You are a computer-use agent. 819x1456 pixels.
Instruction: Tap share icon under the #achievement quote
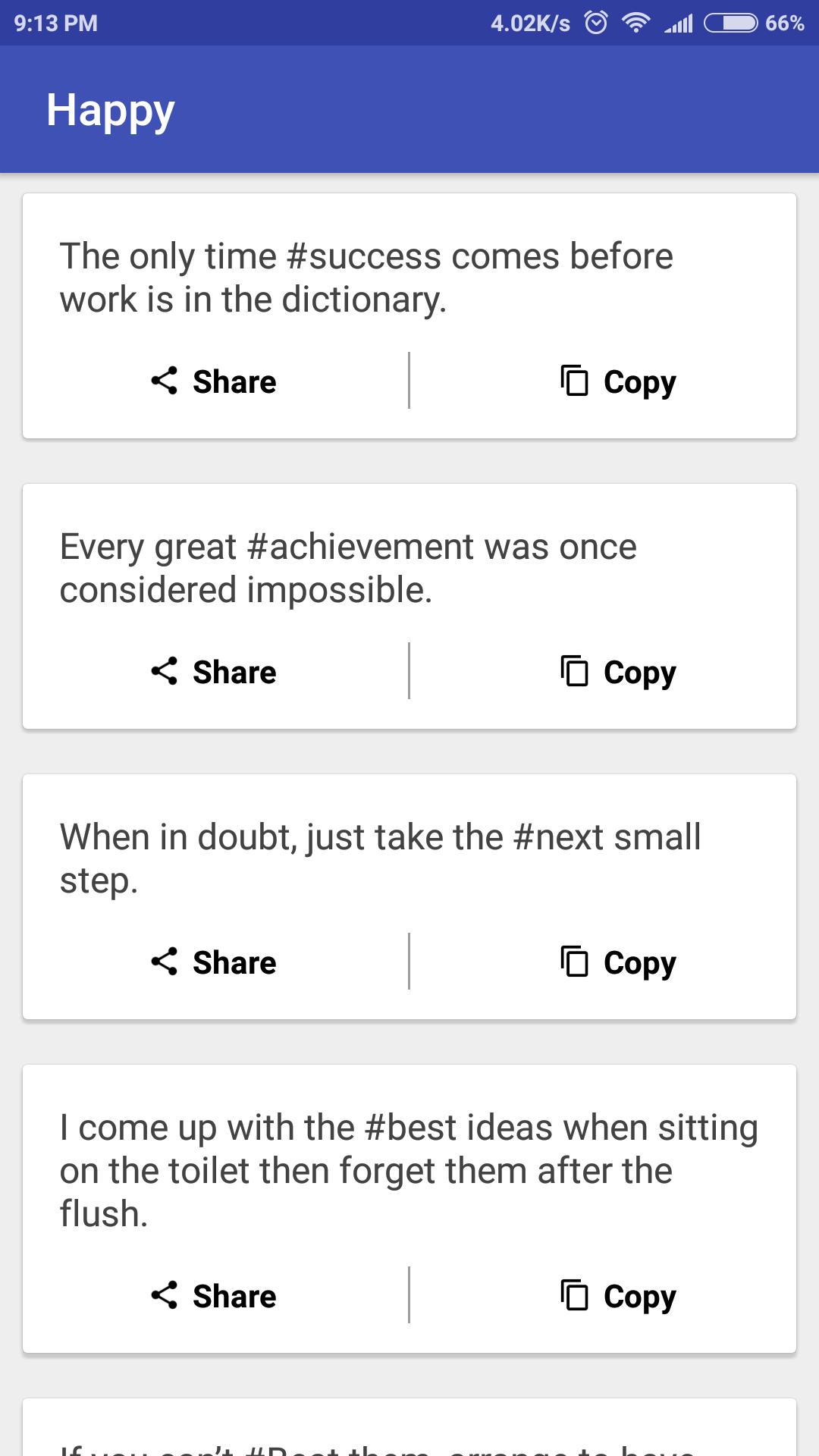coord(165,671)
